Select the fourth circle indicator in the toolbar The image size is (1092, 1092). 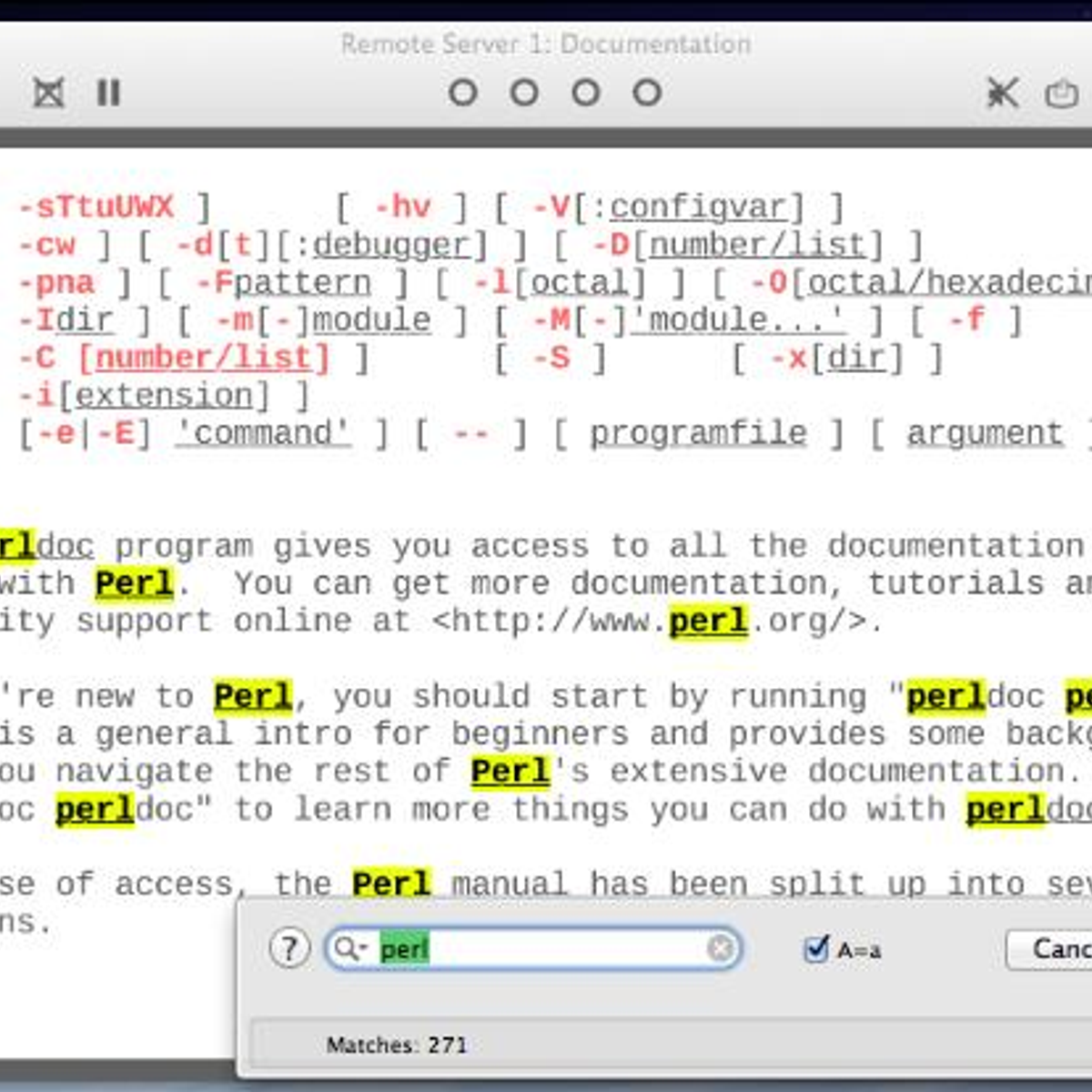[647, 93]
